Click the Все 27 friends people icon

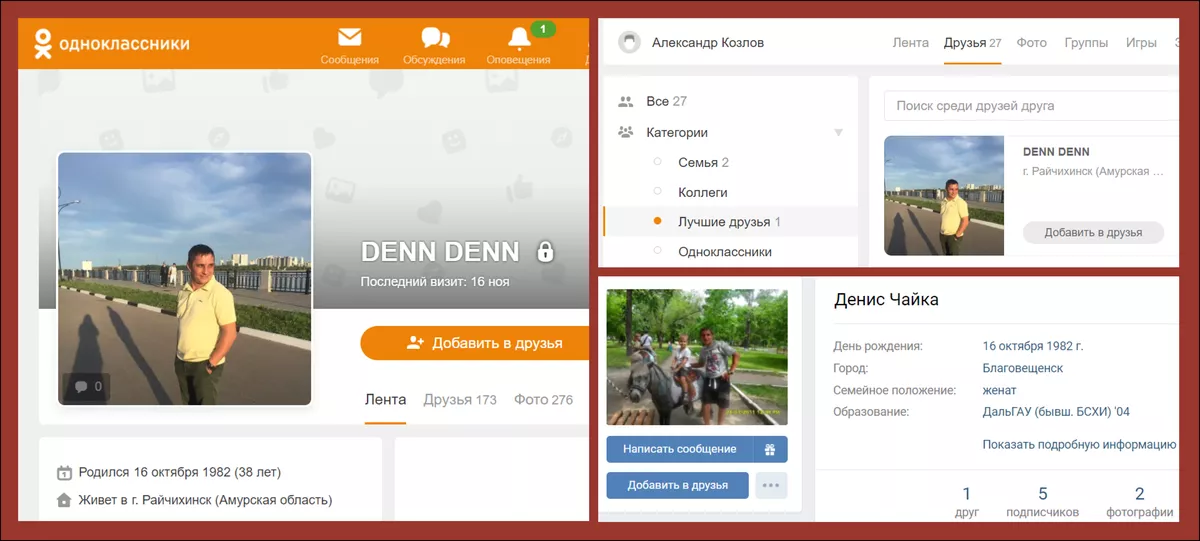click(626, 101)
